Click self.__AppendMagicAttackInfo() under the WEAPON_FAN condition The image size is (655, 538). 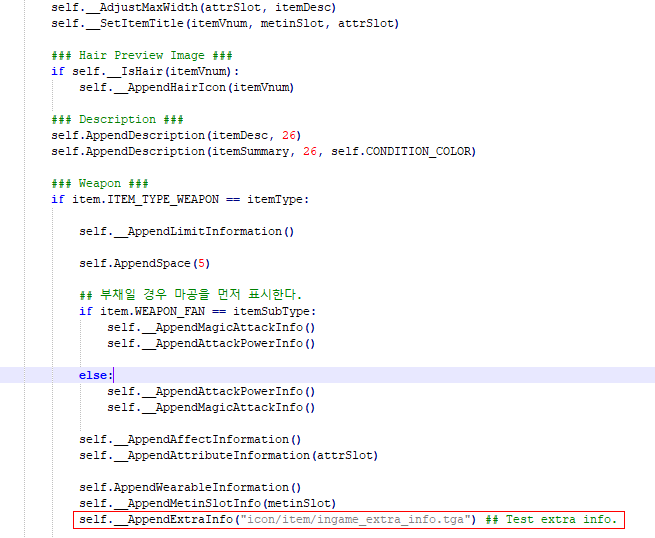pos(211,327)
